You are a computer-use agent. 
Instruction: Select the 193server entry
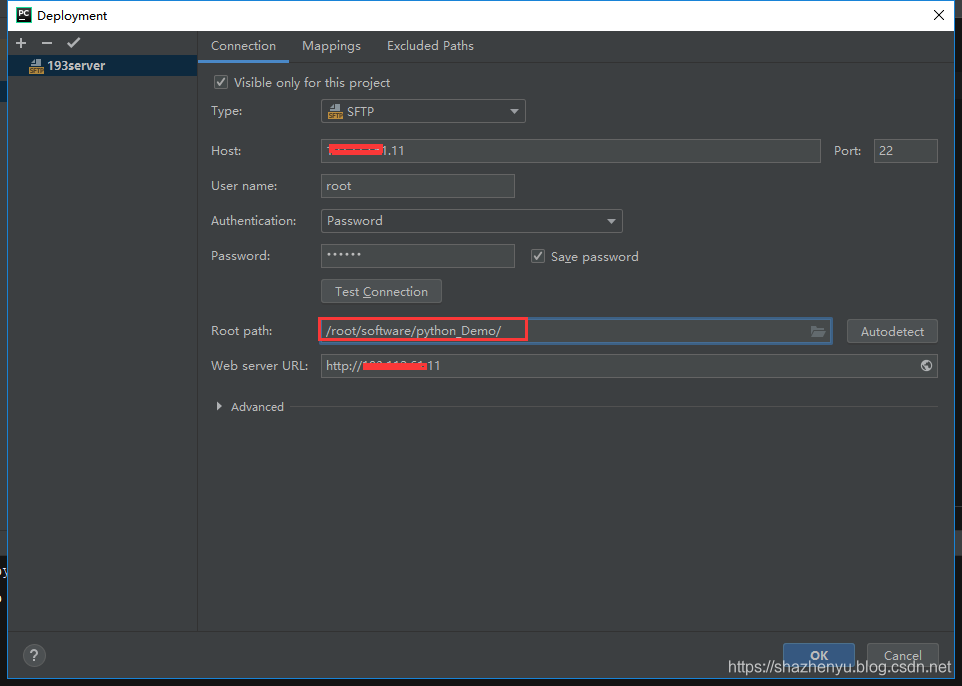click(102, 66)
